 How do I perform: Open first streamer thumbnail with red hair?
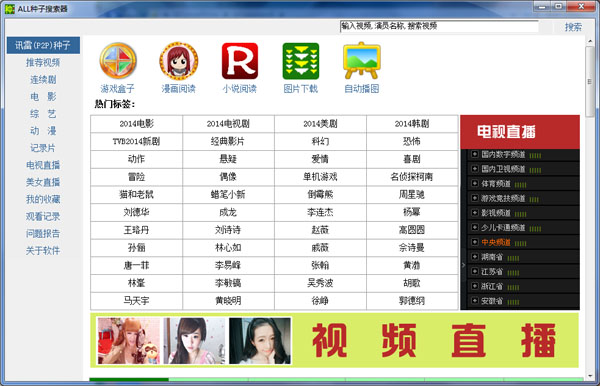[x=129, y=340]
